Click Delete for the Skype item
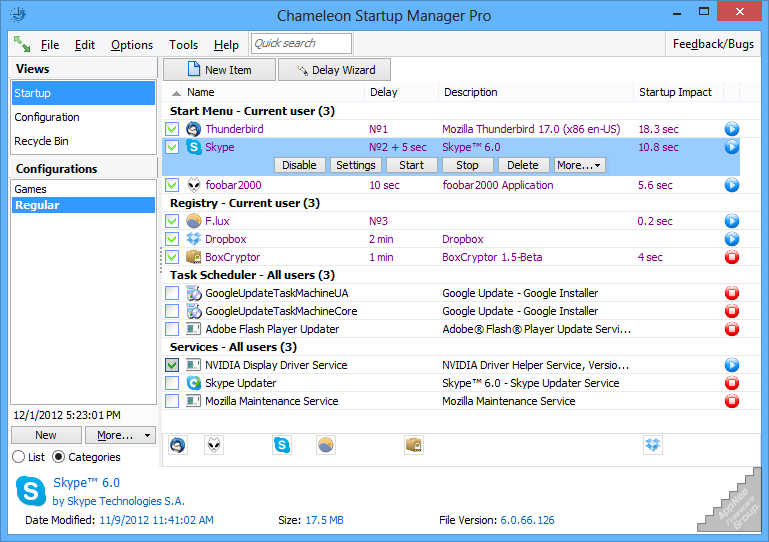The image size is (769, 542). (x=523, y=165)
